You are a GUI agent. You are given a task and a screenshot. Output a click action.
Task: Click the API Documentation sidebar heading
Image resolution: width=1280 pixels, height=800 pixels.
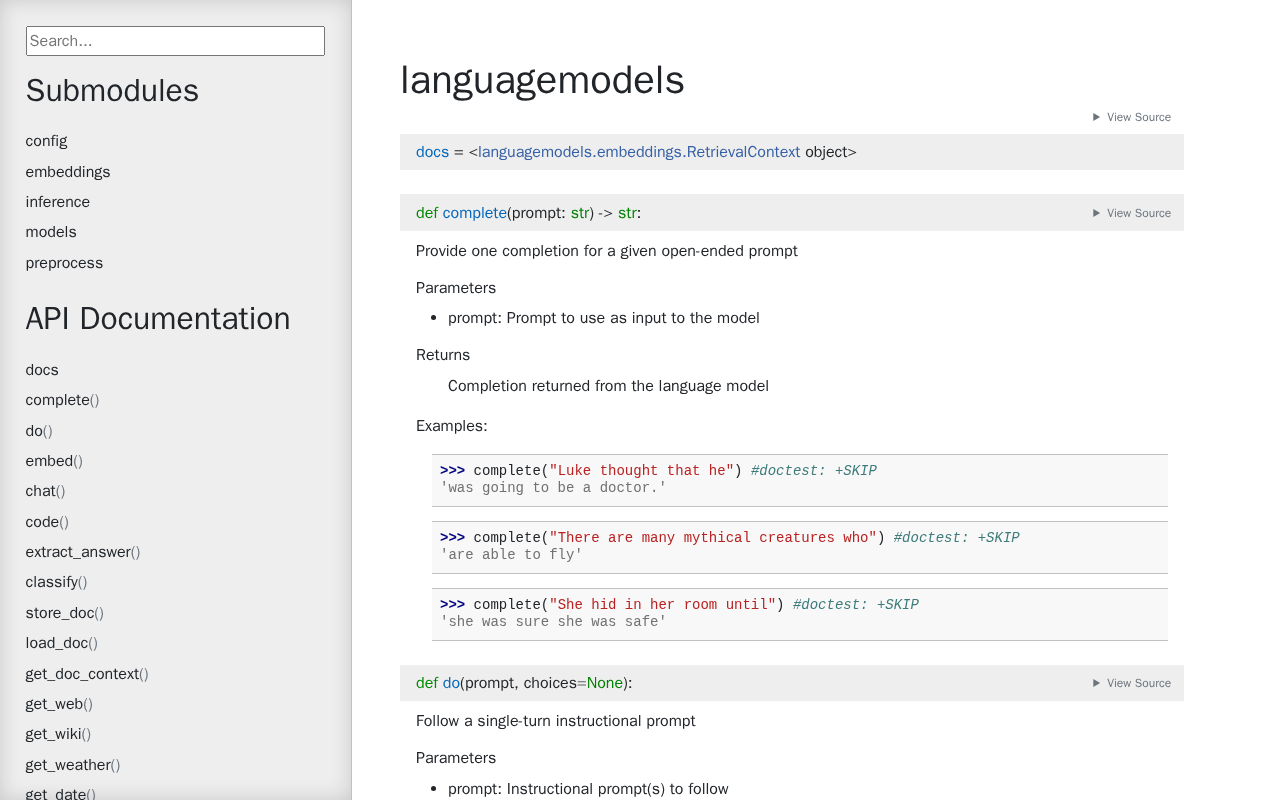[158, 319]
